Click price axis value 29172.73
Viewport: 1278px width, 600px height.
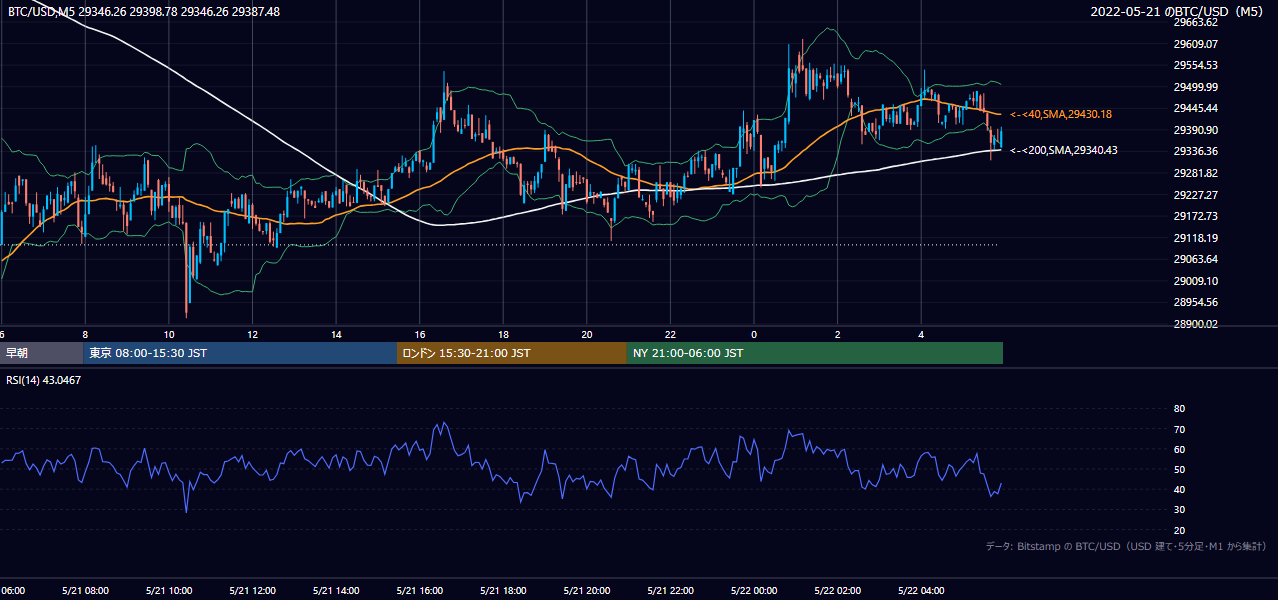[x=1195, y=216]
